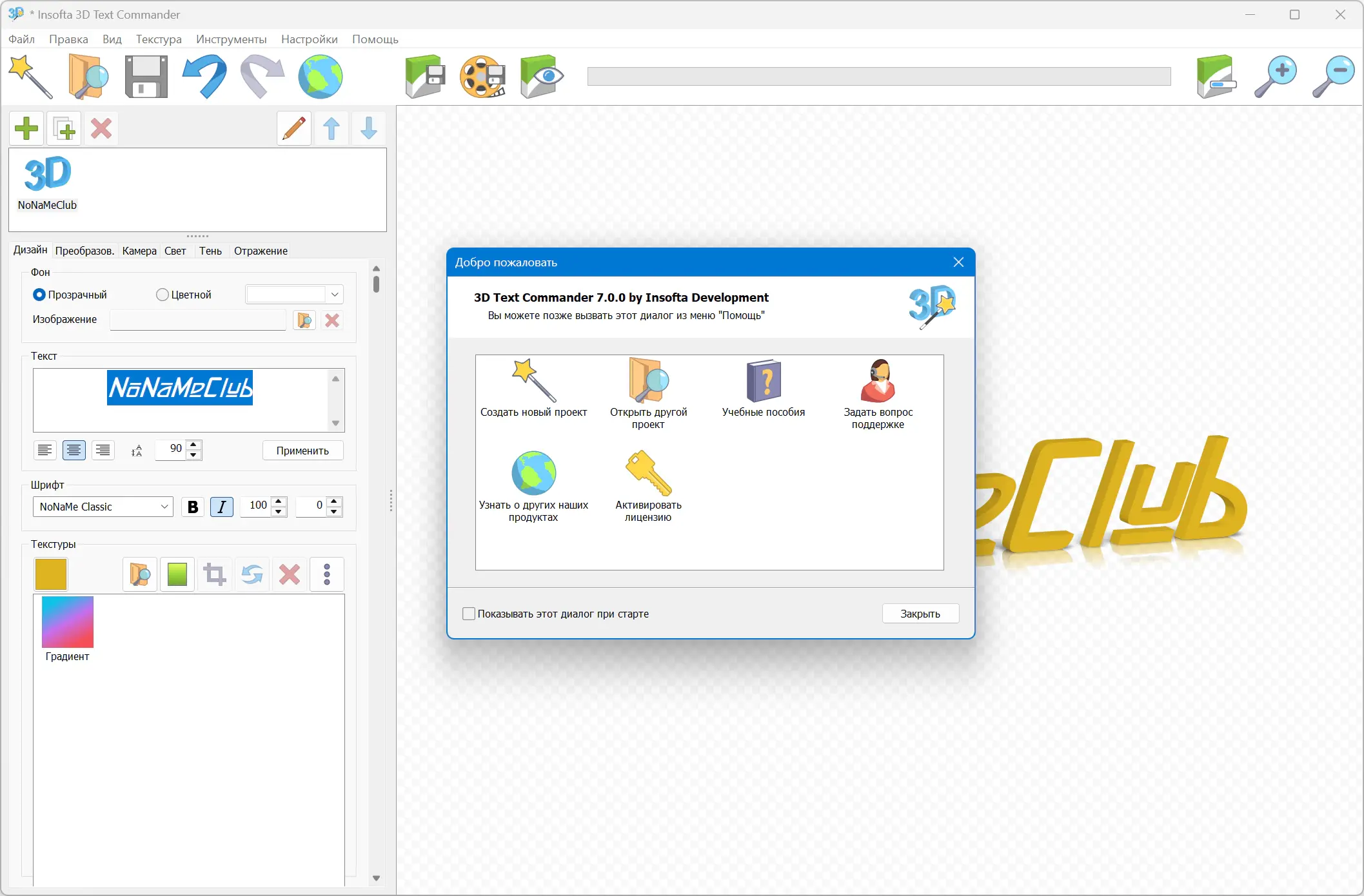Click zoom in magnifier icon
Image resolution: width=1364 pixels, height=896 pixels.
click(1275, 77)
